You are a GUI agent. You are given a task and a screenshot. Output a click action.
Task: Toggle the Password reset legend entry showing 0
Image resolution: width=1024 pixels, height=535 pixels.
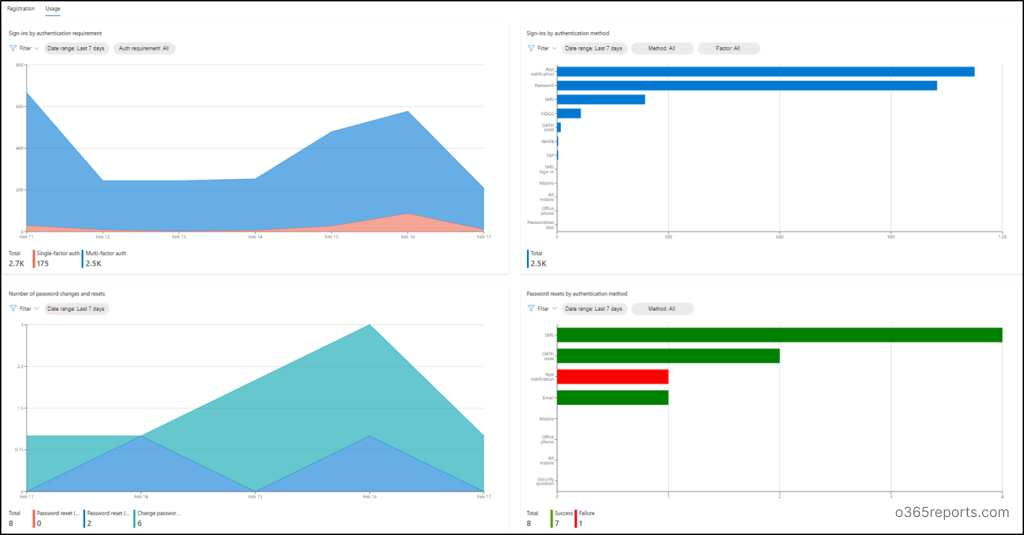(57, 519)
